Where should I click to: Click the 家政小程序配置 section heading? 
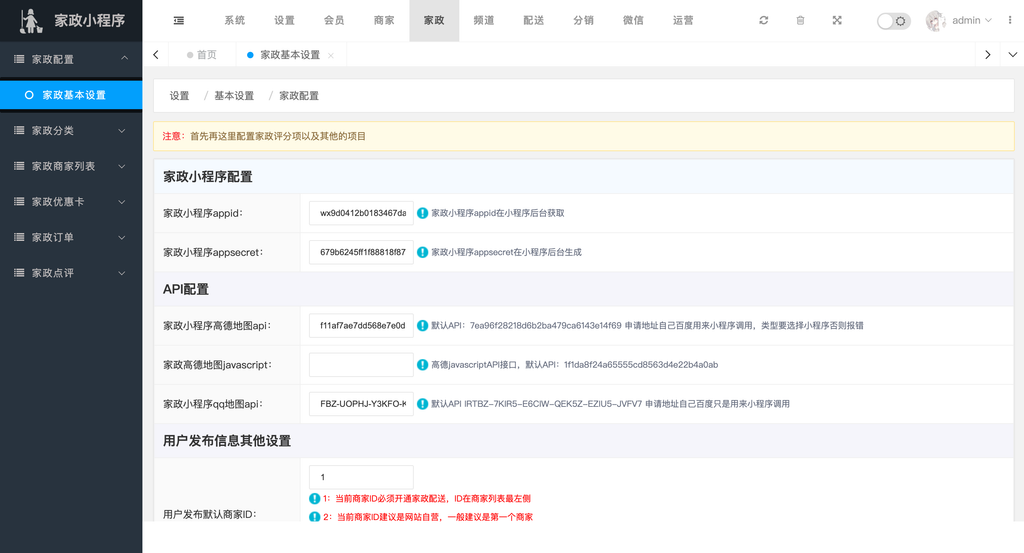[x=208, y=177]
